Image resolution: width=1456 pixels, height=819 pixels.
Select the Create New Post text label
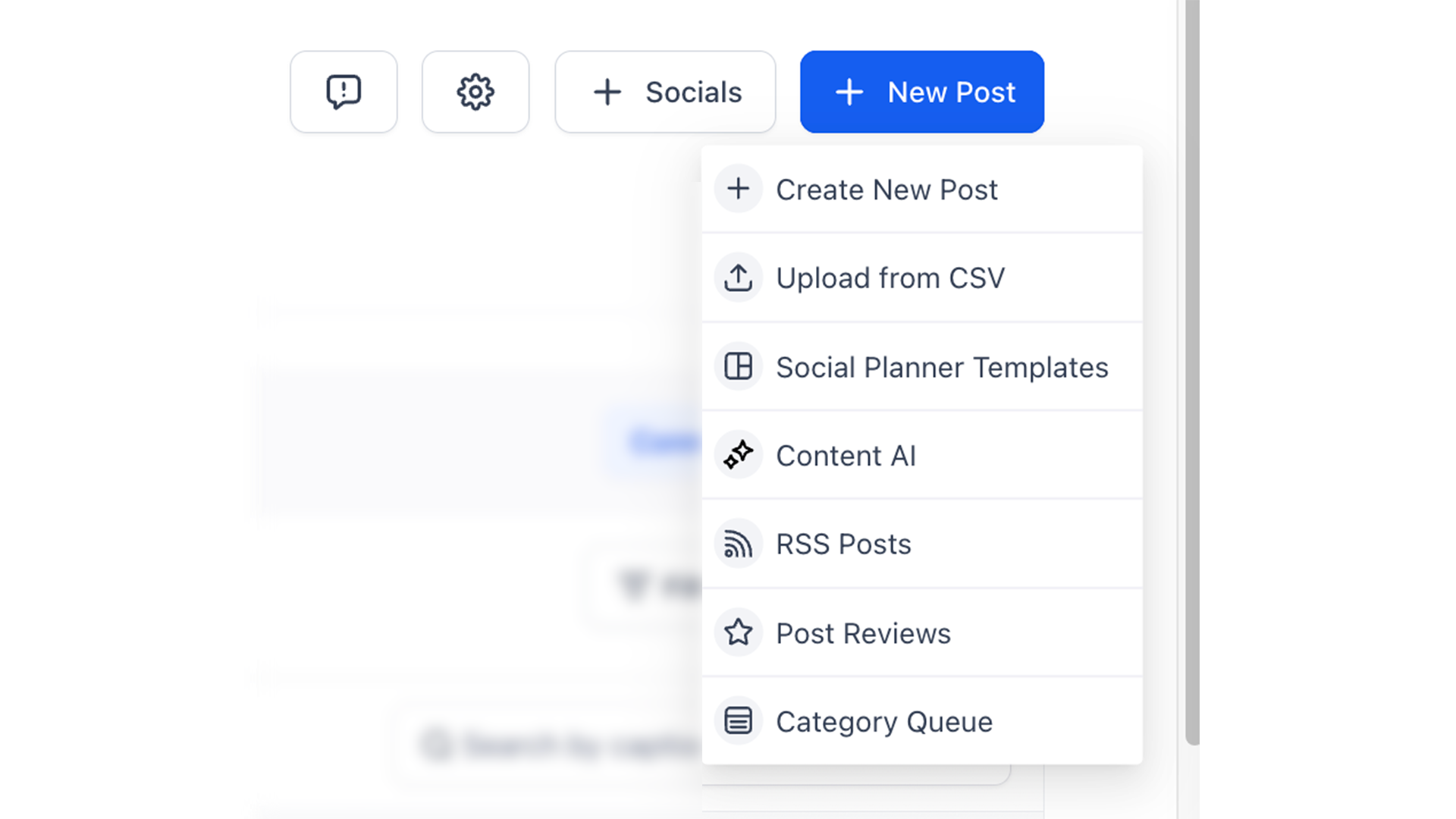(x=886, y=190)
